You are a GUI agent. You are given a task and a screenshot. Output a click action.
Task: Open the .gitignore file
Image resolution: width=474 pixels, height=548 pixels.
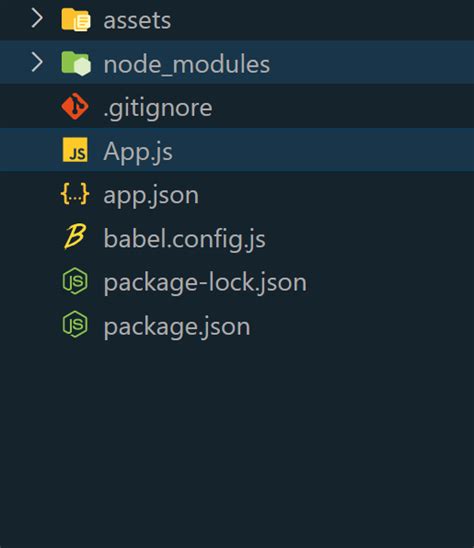coord(158,109)
